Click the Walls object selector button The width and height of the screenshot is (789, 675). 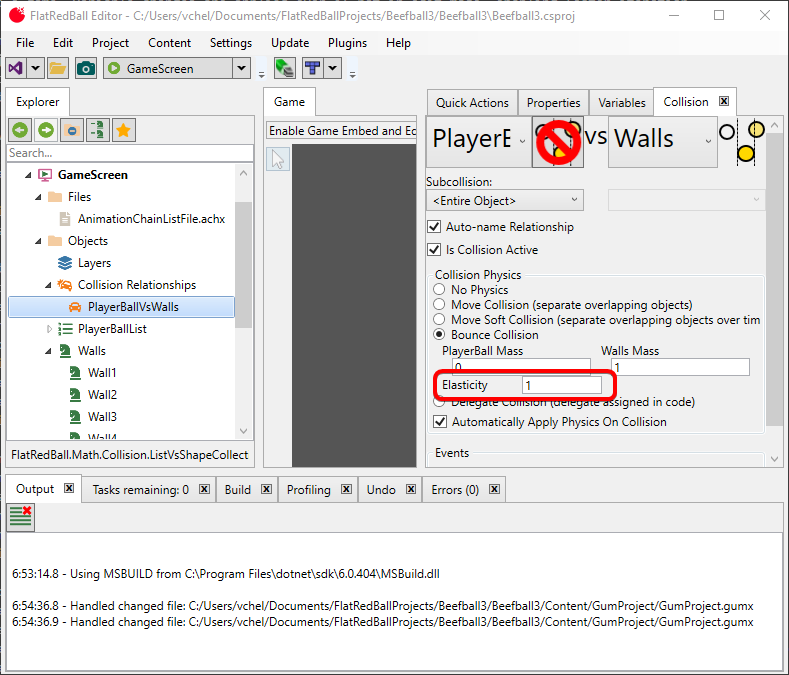click(x=662, y=138)
